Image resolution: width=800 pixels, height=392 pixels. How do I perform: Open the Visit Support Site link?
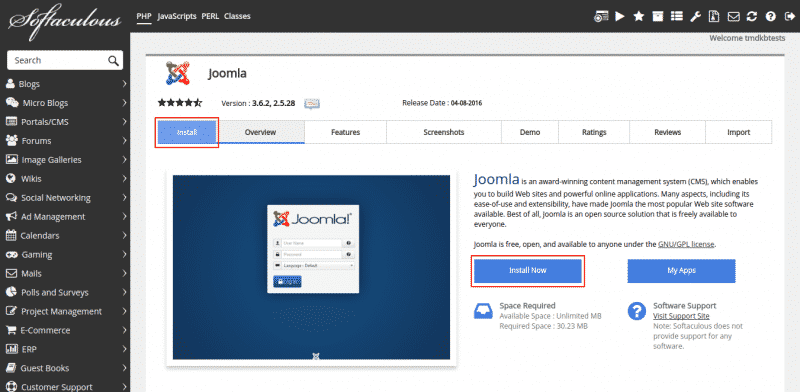tap(681, 316)
